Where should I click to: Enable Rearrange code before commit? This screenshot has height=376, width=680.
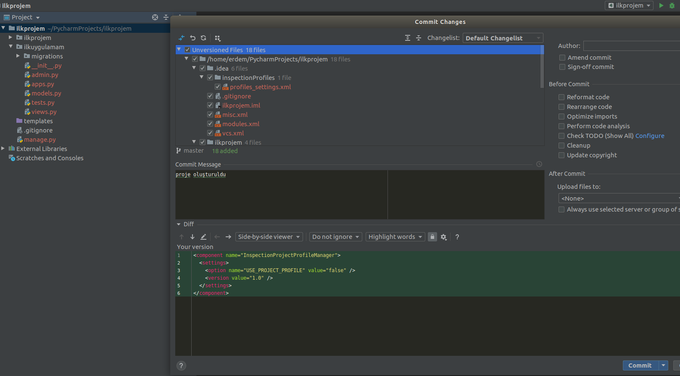pos(561,107)
